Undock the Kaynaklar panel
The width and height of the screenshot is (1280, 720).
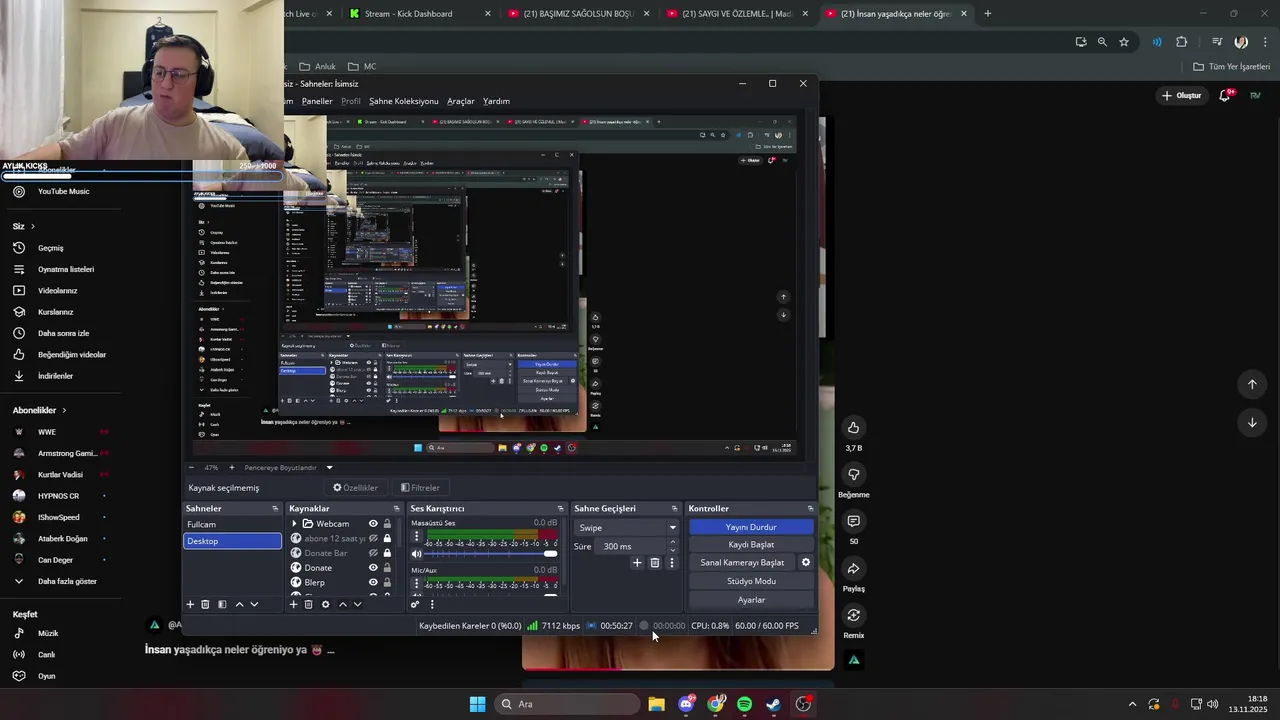click(x=396, y=509)
